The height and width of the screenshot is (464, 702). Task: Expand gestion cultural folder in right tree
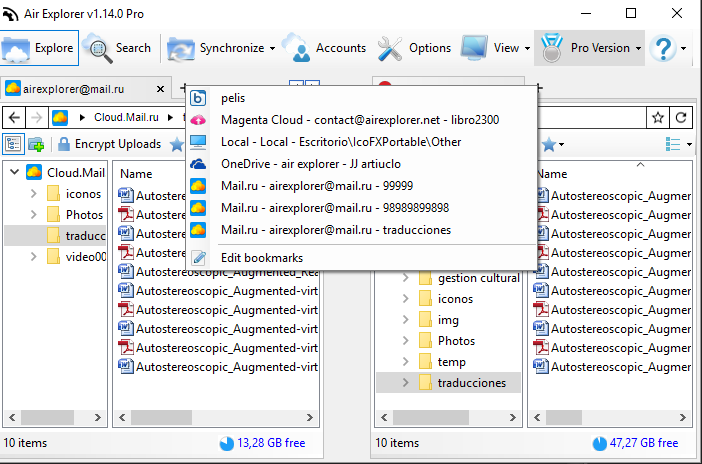click(406, 278)
